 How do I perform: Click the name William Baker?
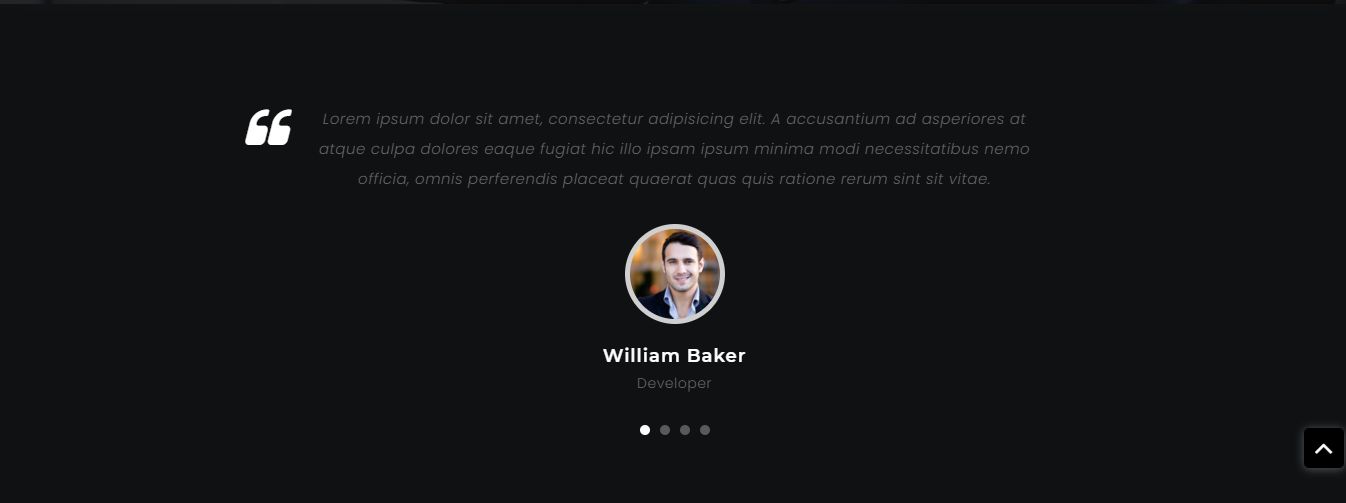(674, 355)
